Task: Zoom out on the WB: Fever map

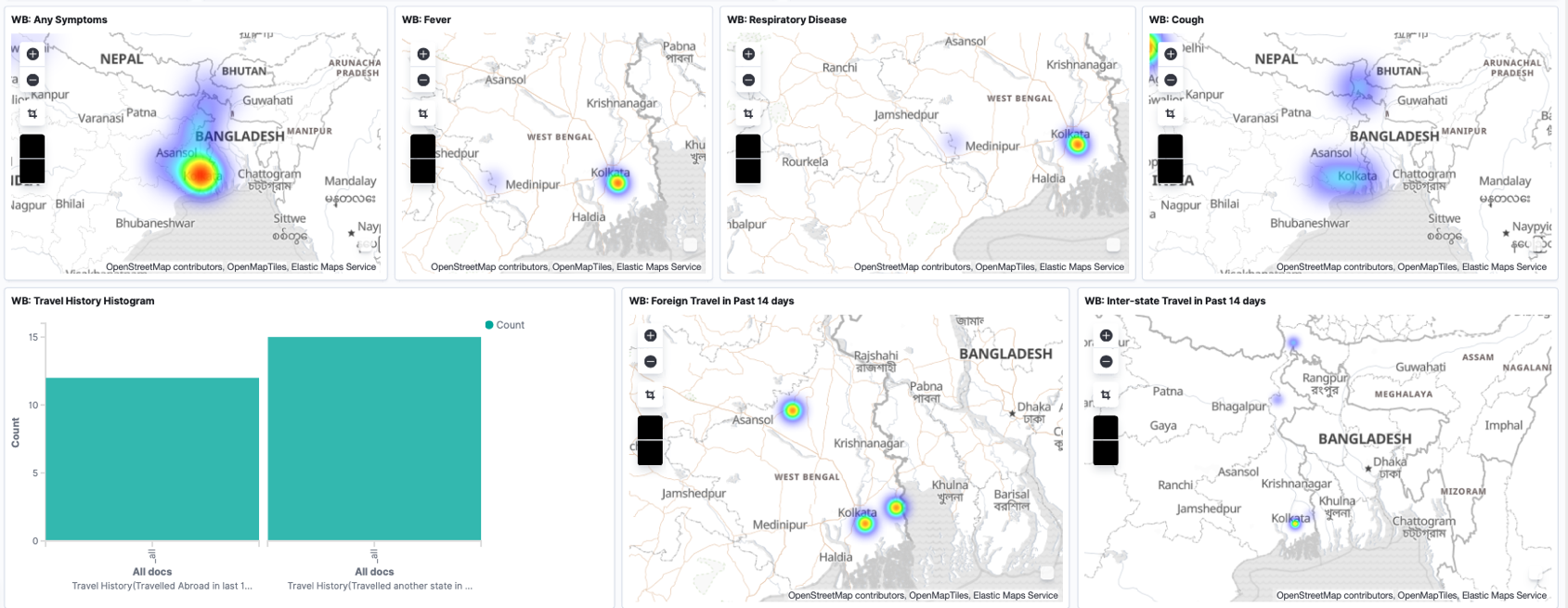Action: click(x=423, y=81)
